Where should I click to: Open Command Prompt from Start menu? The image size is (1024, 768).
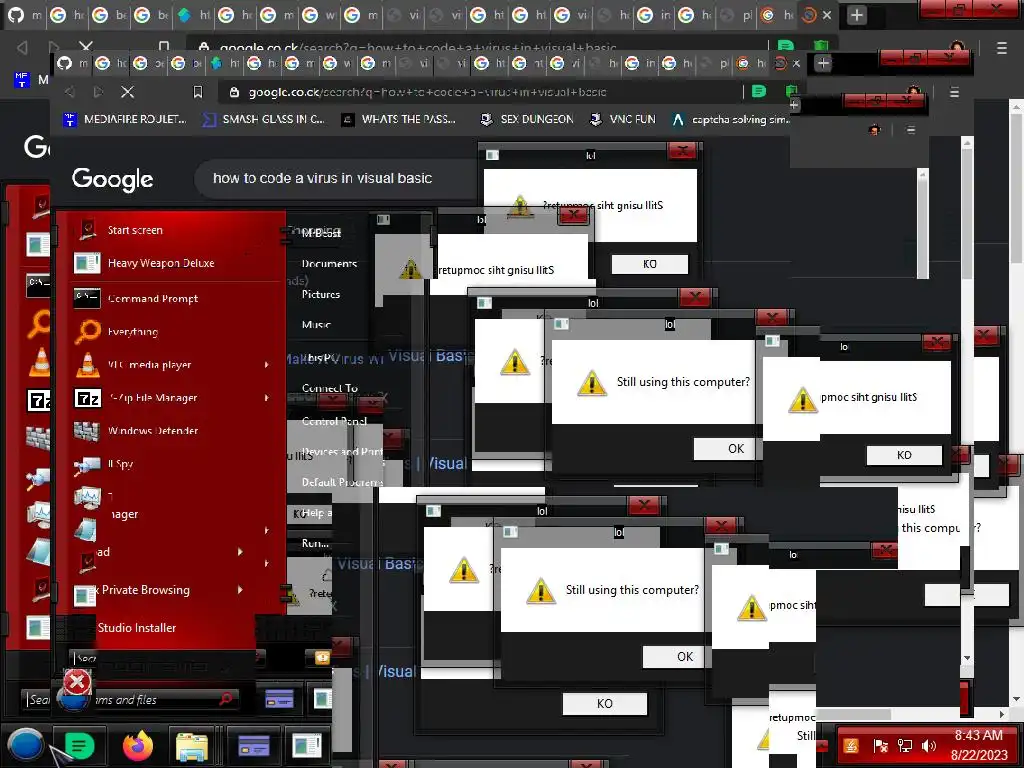171,298
